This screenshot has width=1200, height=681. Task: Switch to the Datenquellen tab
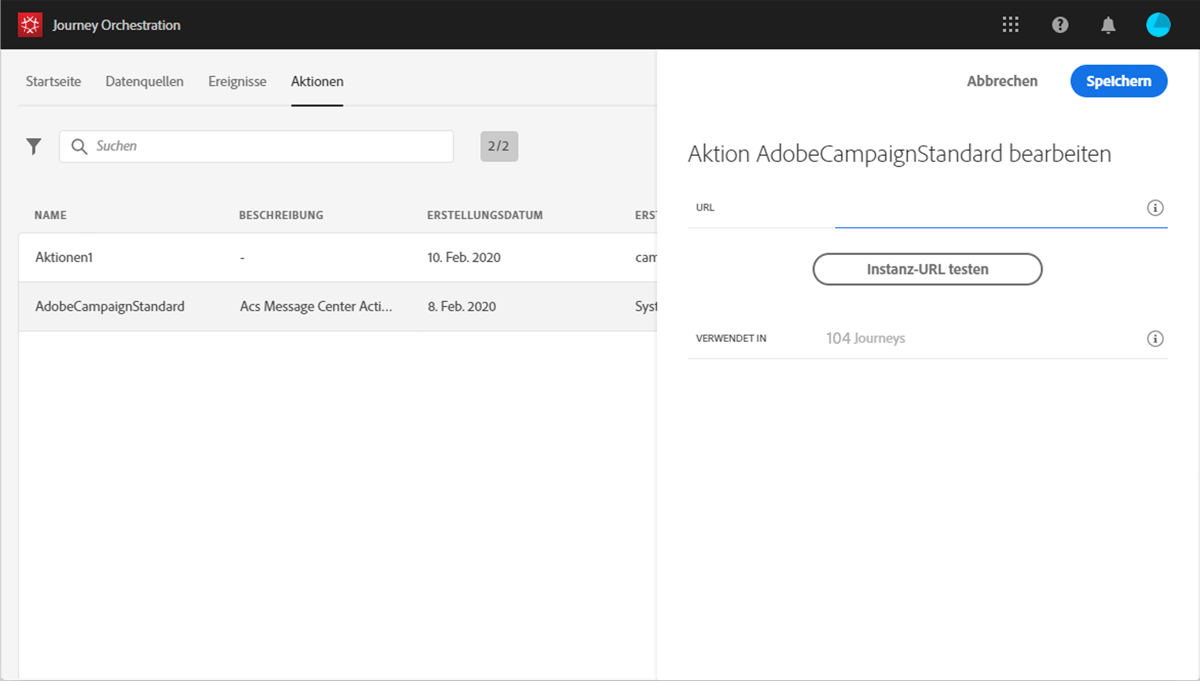(x=144, y=81)
